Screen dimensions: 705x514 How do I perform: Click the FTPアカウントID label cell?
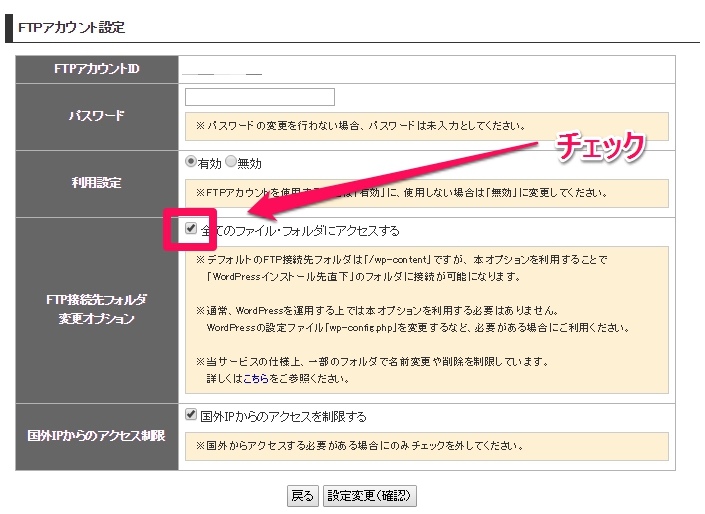(97, 69)
